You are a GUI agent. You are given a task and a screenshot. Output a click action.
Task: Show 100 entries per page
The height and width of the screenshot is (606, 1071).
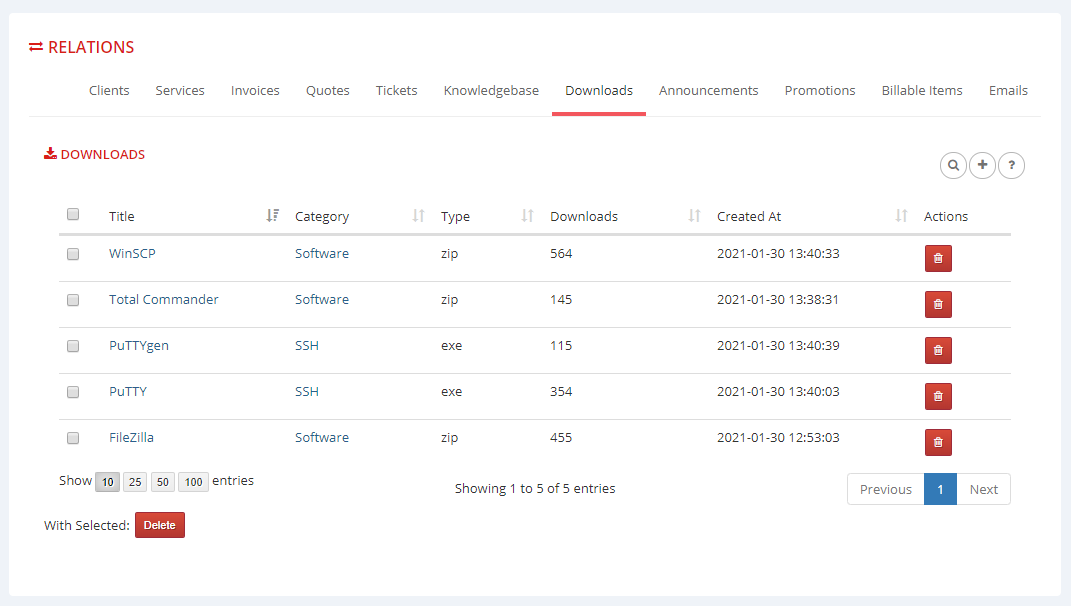[x=192, y=481]
